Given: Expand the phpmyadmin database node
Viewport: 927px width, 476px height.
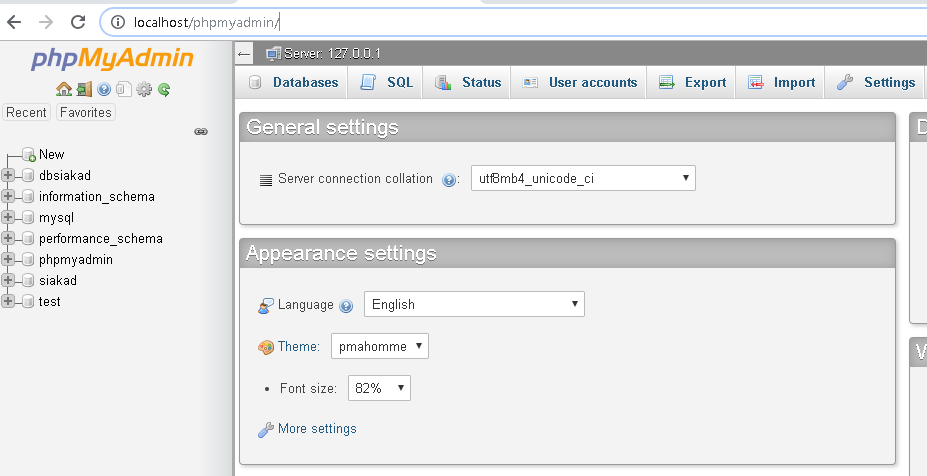Looking at the screenshot, I should [8, 259].
